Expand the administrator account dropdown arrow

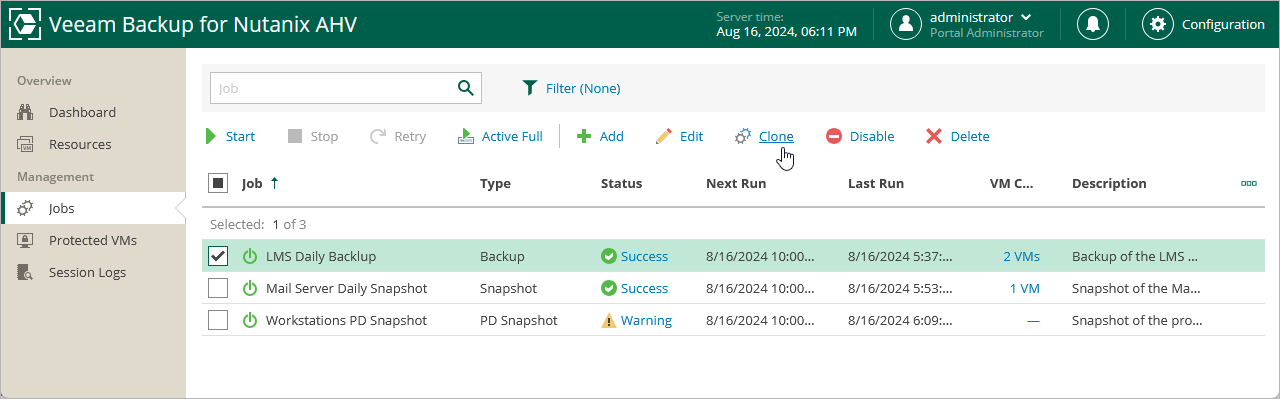point(1026,17)
